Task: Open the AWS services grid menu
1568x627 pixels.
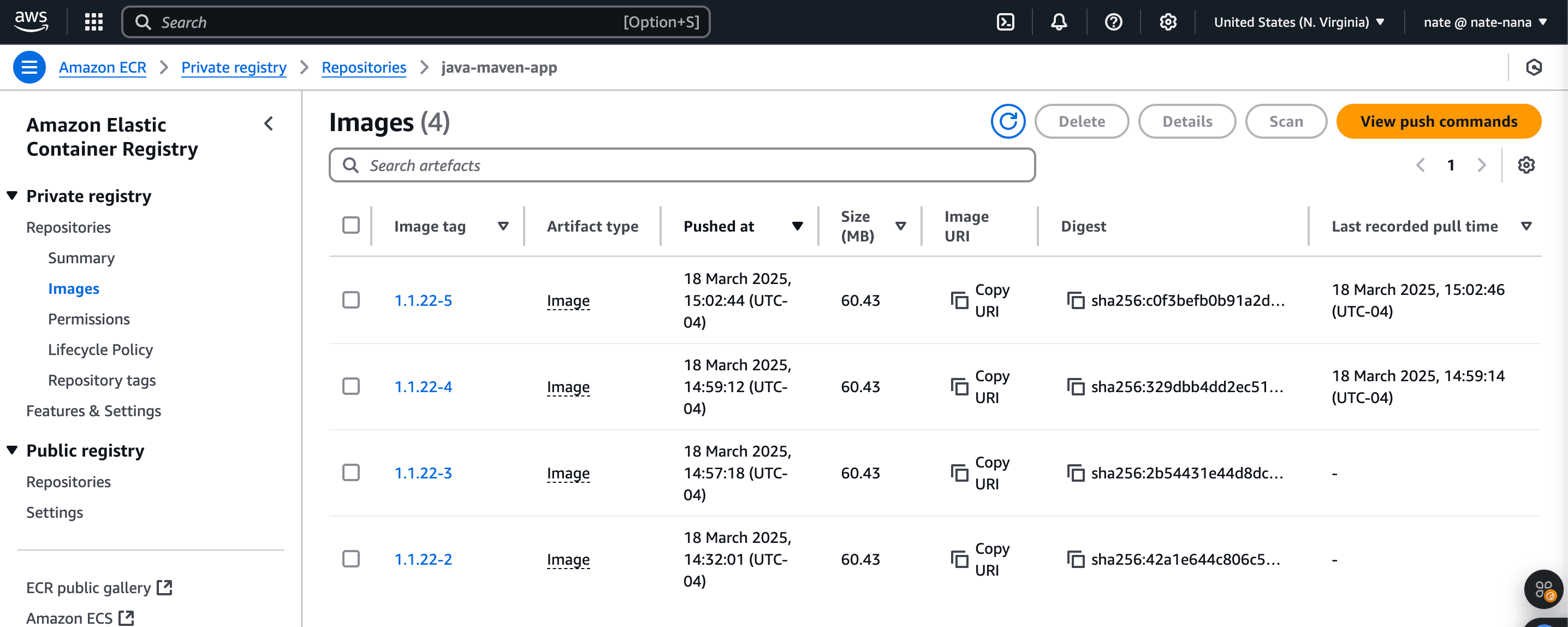Action: pos(93,21)
